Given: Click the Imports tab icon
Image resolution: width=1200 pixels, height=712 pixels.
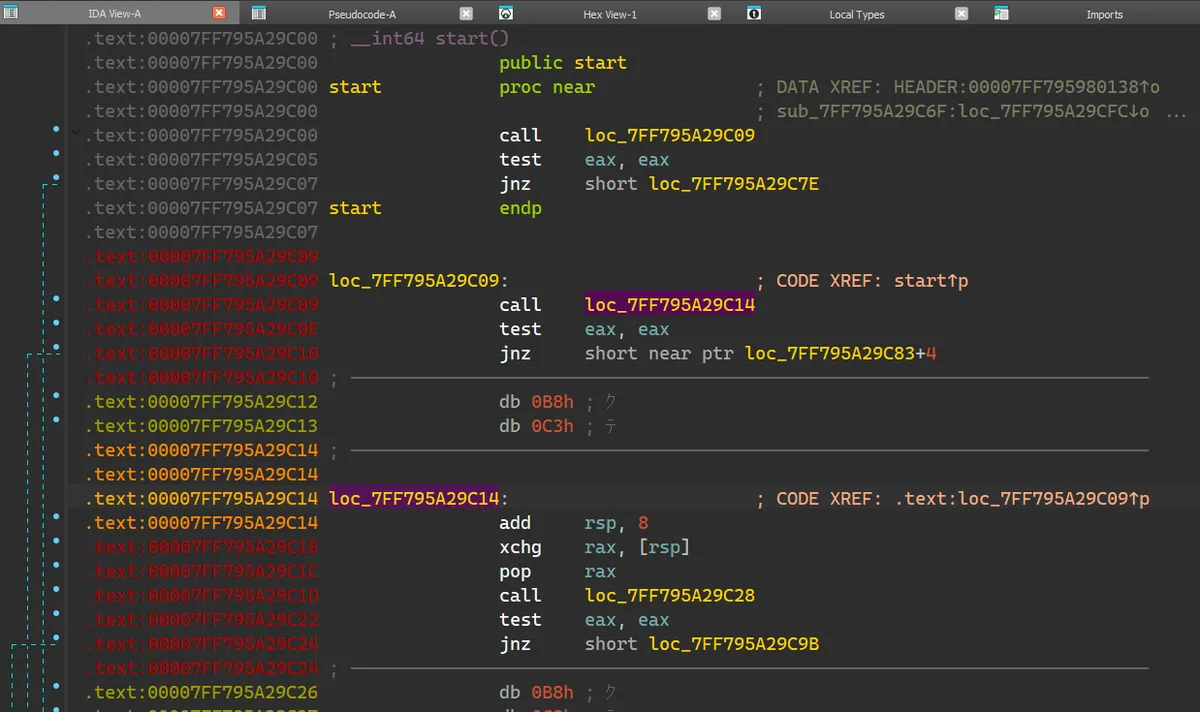Looking at the screenshot, I should 1001,14.
